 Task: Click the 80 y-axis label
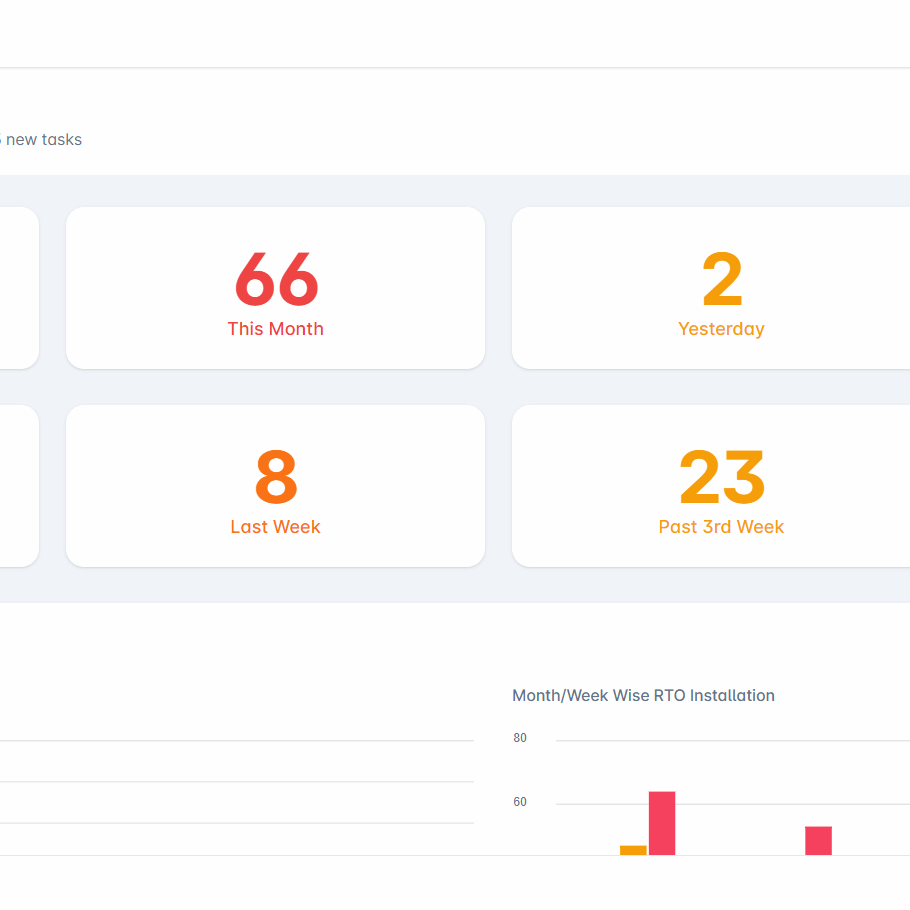click(x=520, y=738)
